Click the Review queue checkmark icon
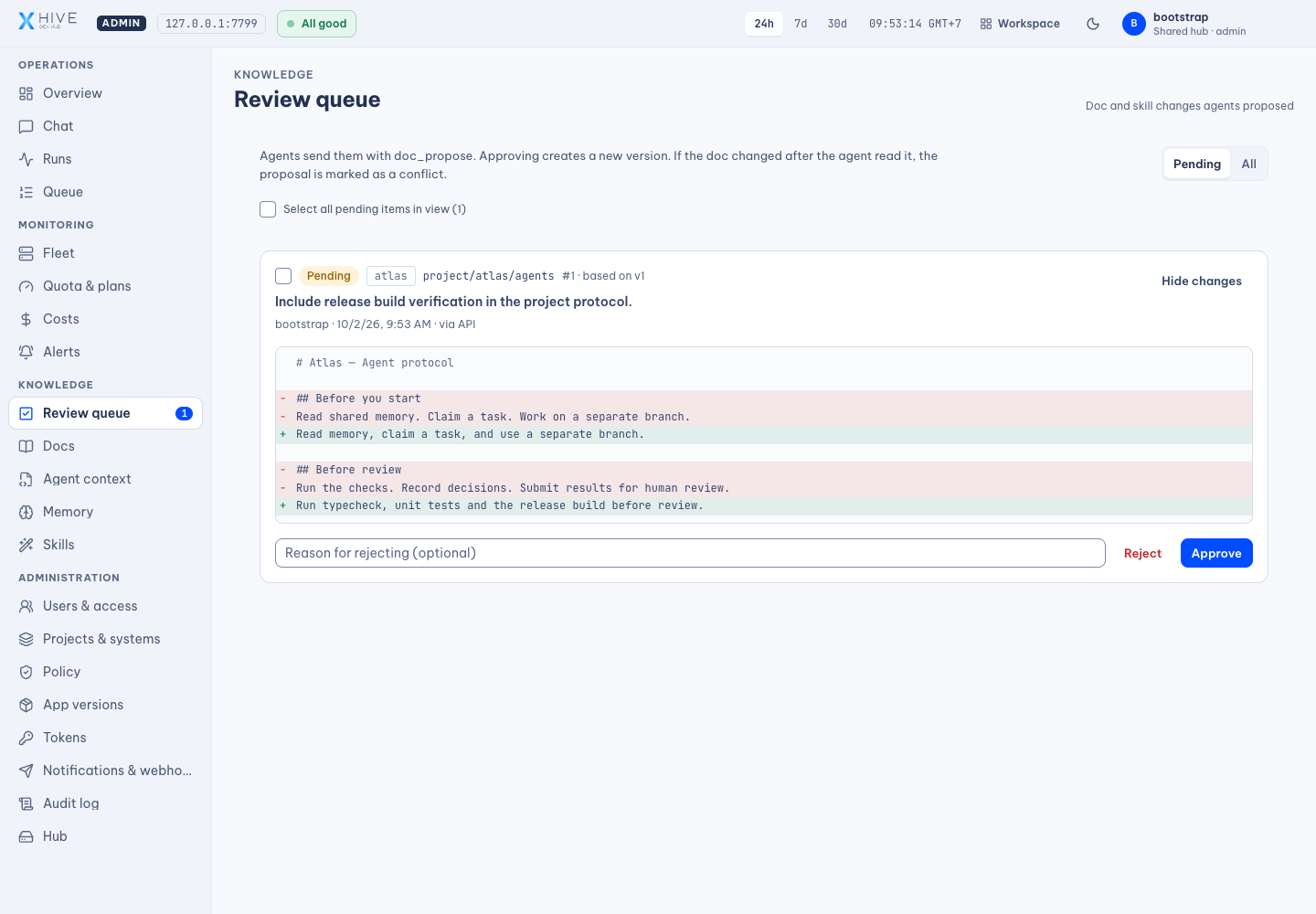Image resolution: width=1316 pixels, height=914 pixels. click(27, 413)
